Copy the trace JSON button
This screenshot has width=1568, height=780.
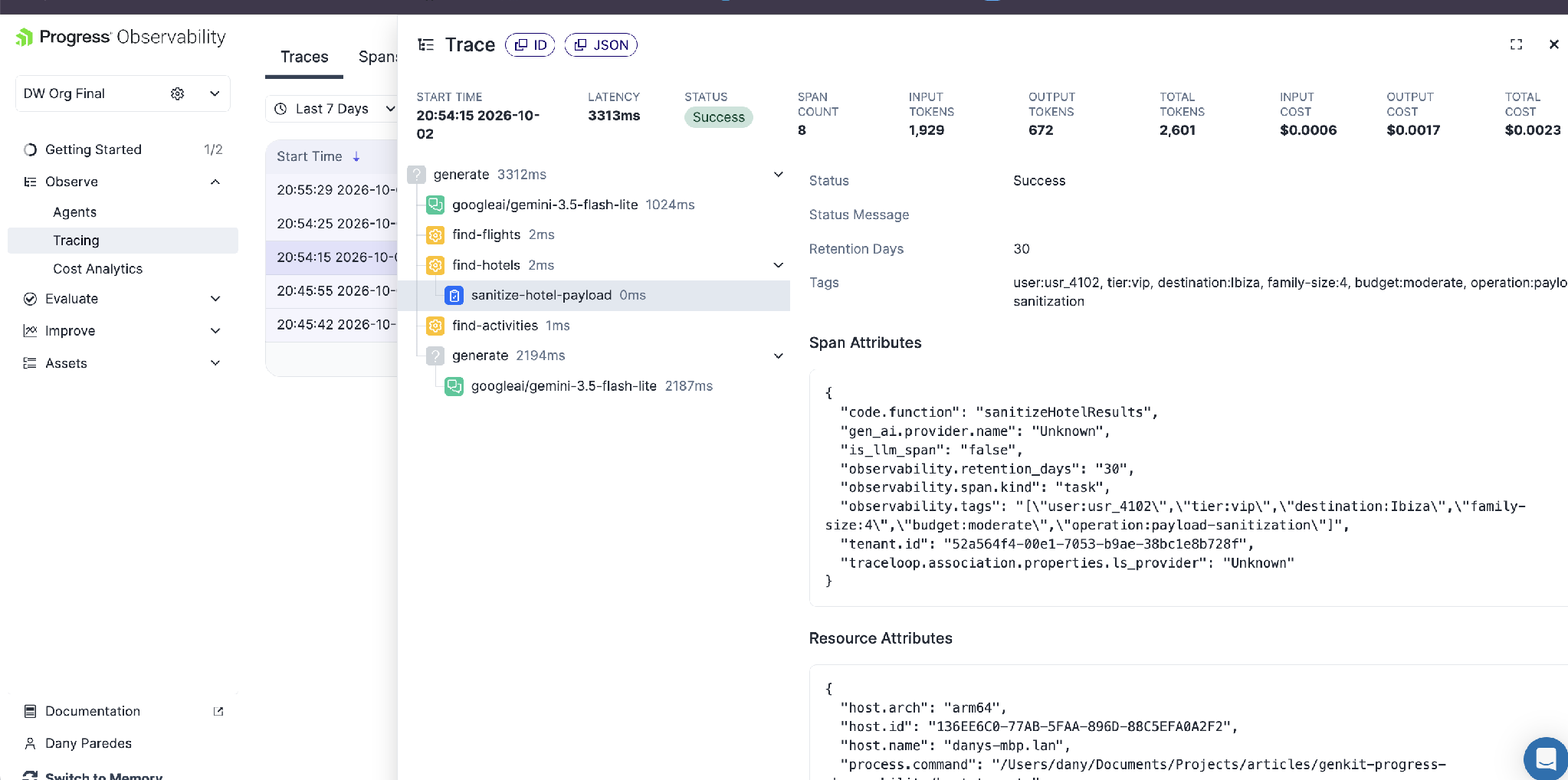(x=601, y=45)
